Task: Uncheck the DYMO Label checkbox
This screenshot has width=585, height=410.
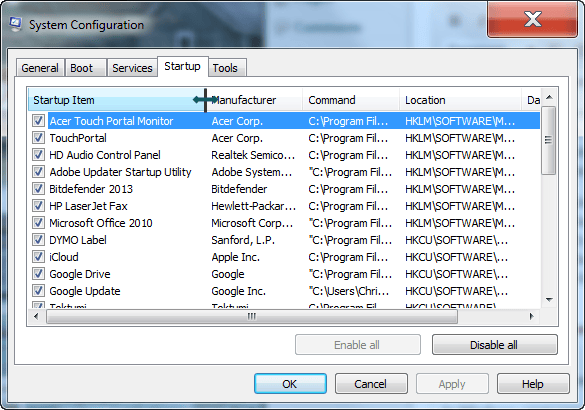Action: click(x=38, y=240)
